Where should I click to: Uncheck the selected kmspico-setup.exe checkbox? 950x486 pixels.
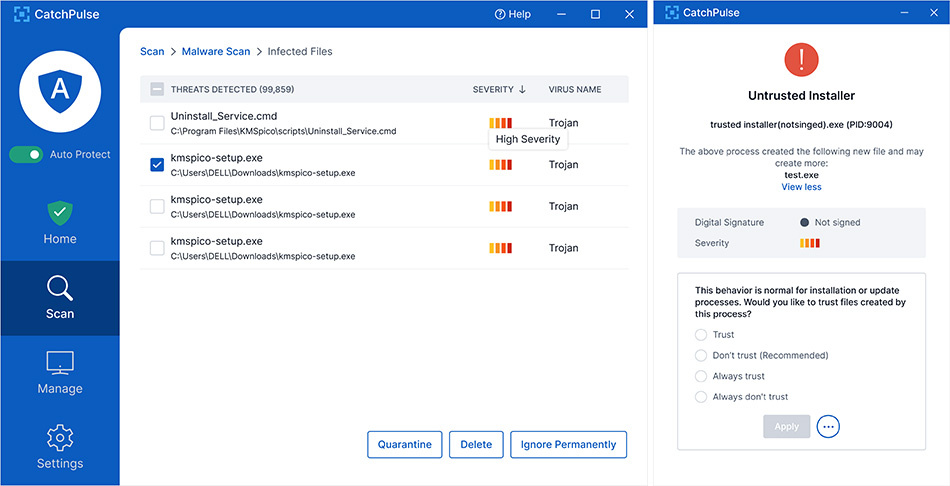(157, 165)
